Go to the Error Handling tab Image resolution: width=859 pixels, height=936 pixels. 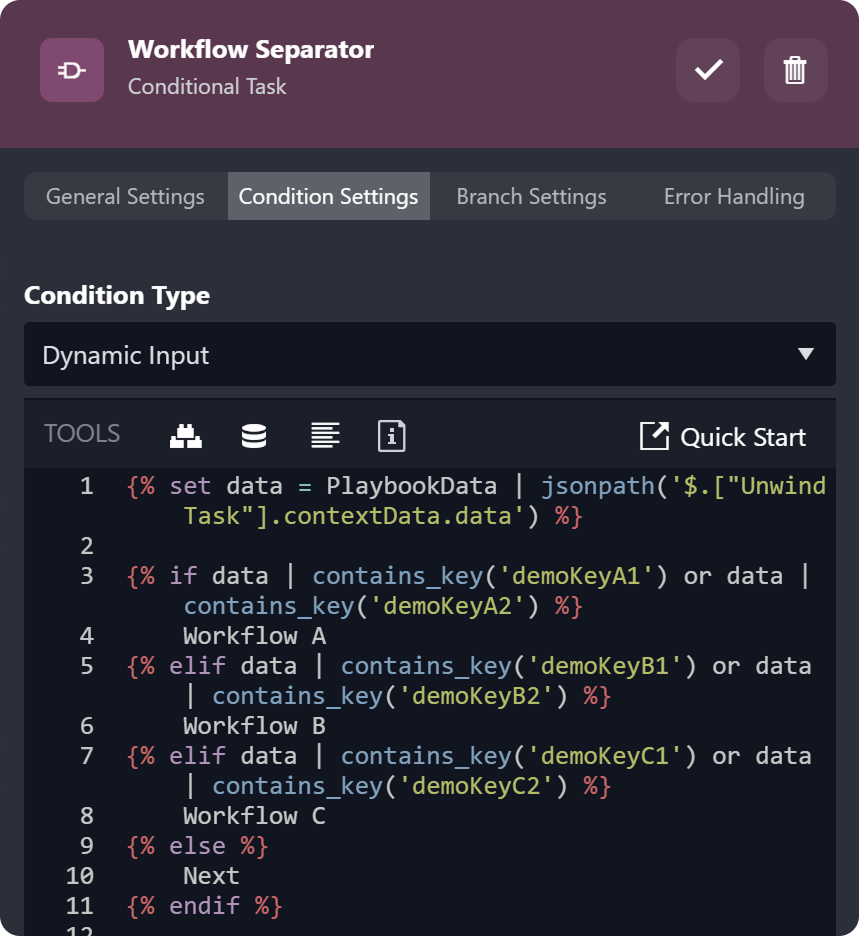[x=734, y=196]
